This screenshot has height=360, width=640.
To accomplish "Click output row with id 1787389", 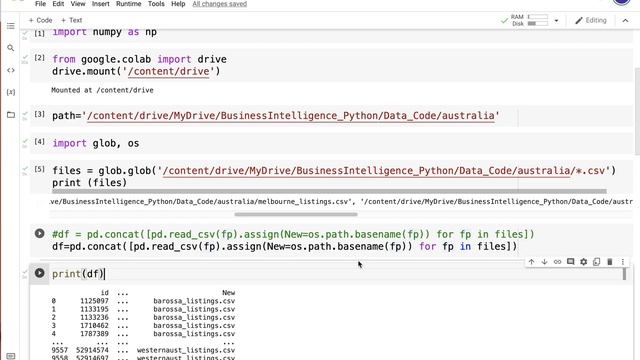I will [x=143, y=334].
